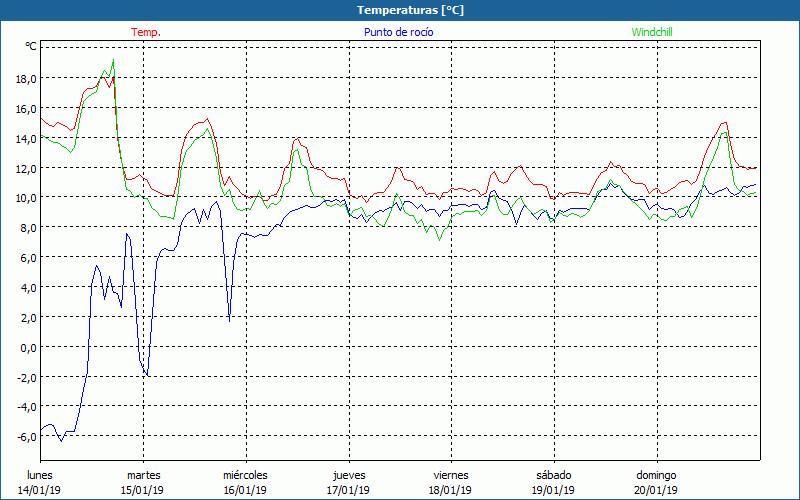The image size is (800, 500).
Task: Click the red temperature peak on domingo near 15°C
Action: 724,122
